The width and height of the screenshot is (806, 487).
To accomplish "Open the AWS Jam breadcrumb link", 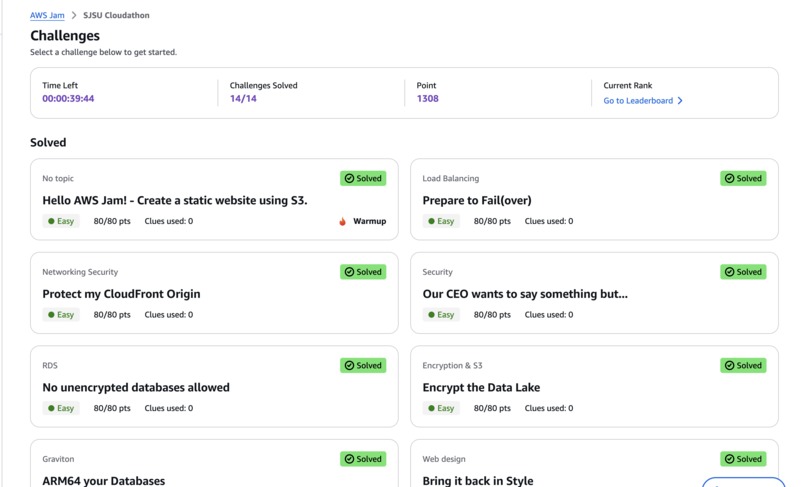I will pos(47,15).
